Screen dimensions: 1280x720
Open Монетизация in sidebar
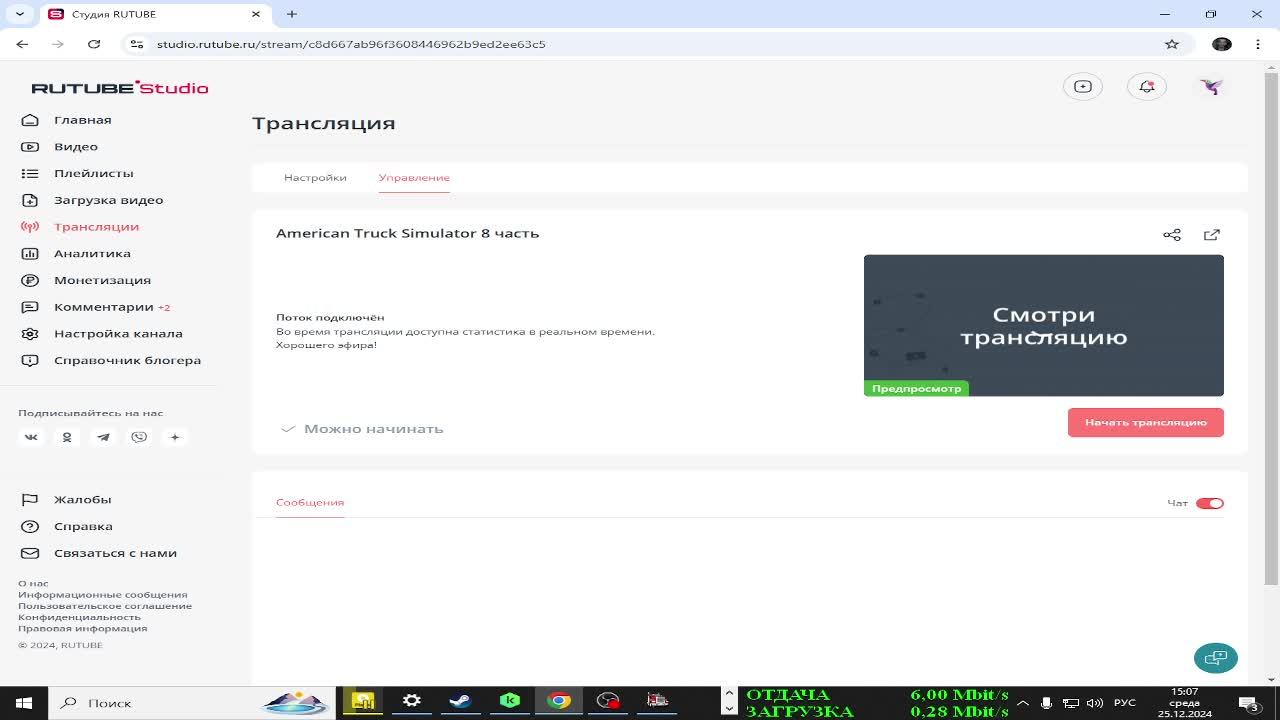(x=103, y=280)
